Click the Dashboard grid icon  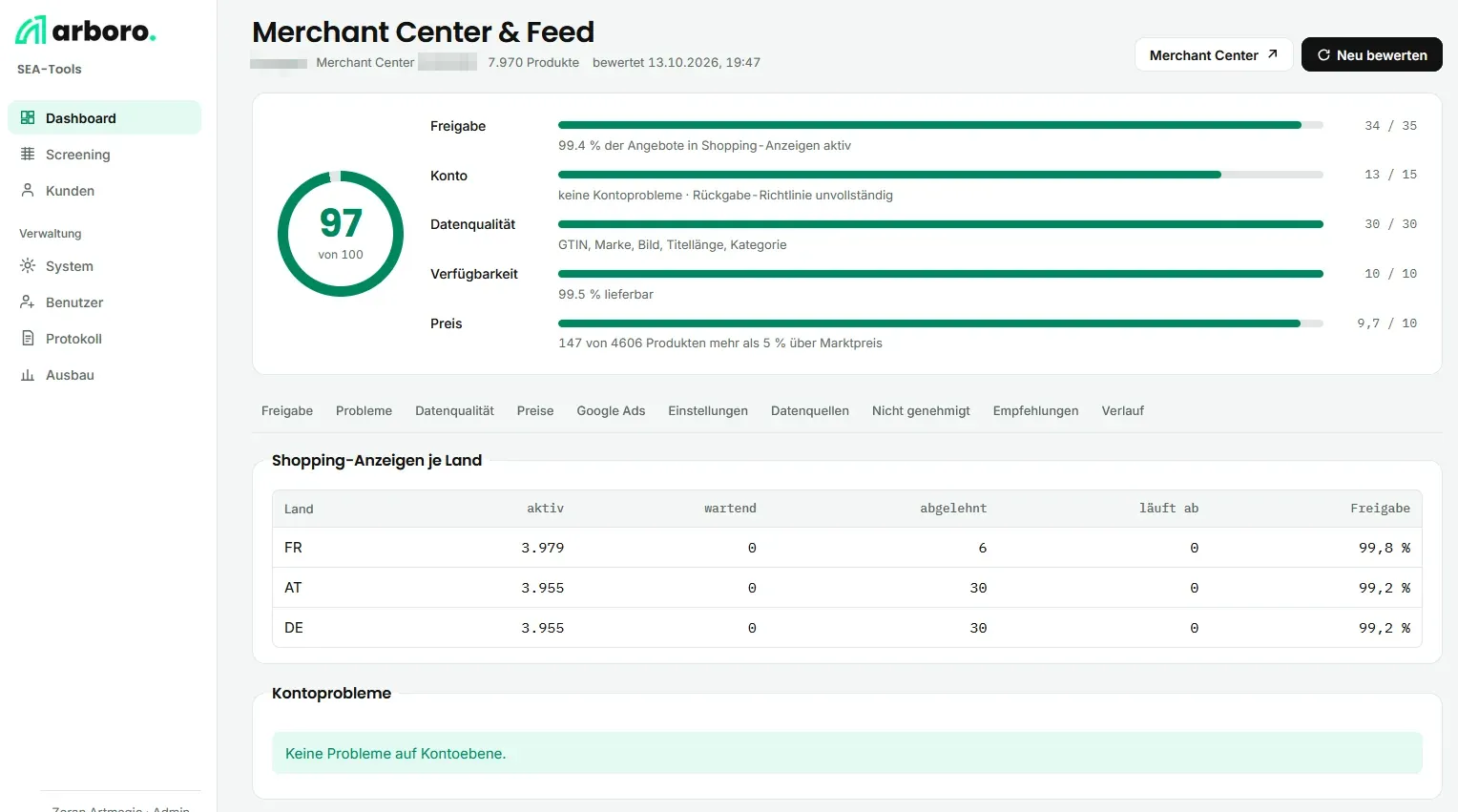click(x=28, y=118)
